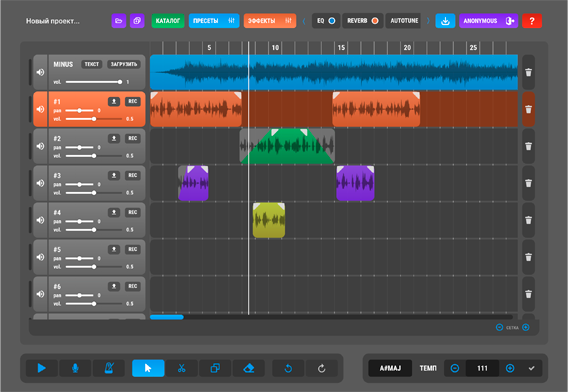The image size is (568, 392).
Task: Show previous effects with left chevron
Action: (x=304, y=21)
